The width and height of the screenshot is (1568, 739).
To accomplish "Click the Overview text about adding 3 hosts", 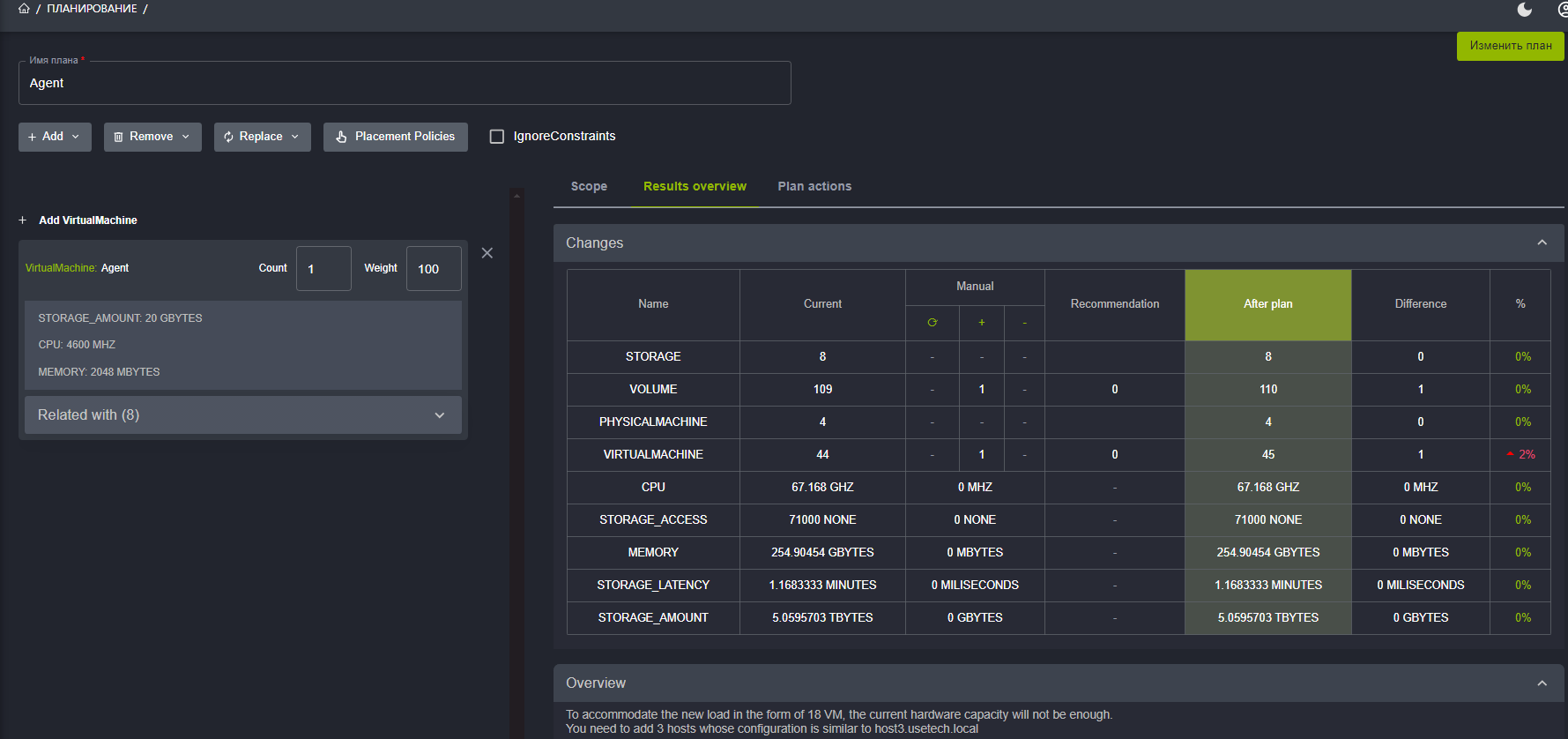I will [772, 729].
